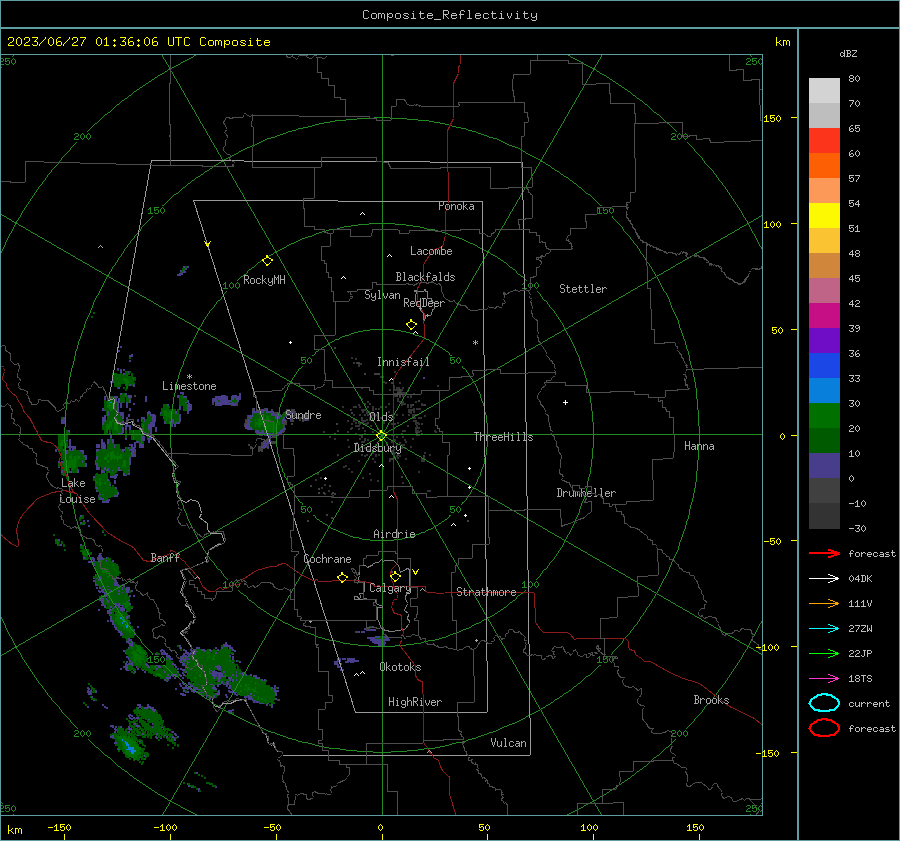The width and height of the screenshot is (900, 841).
Task: Pick the orange 60 dBZ color swatch
Action: [824, 165]
